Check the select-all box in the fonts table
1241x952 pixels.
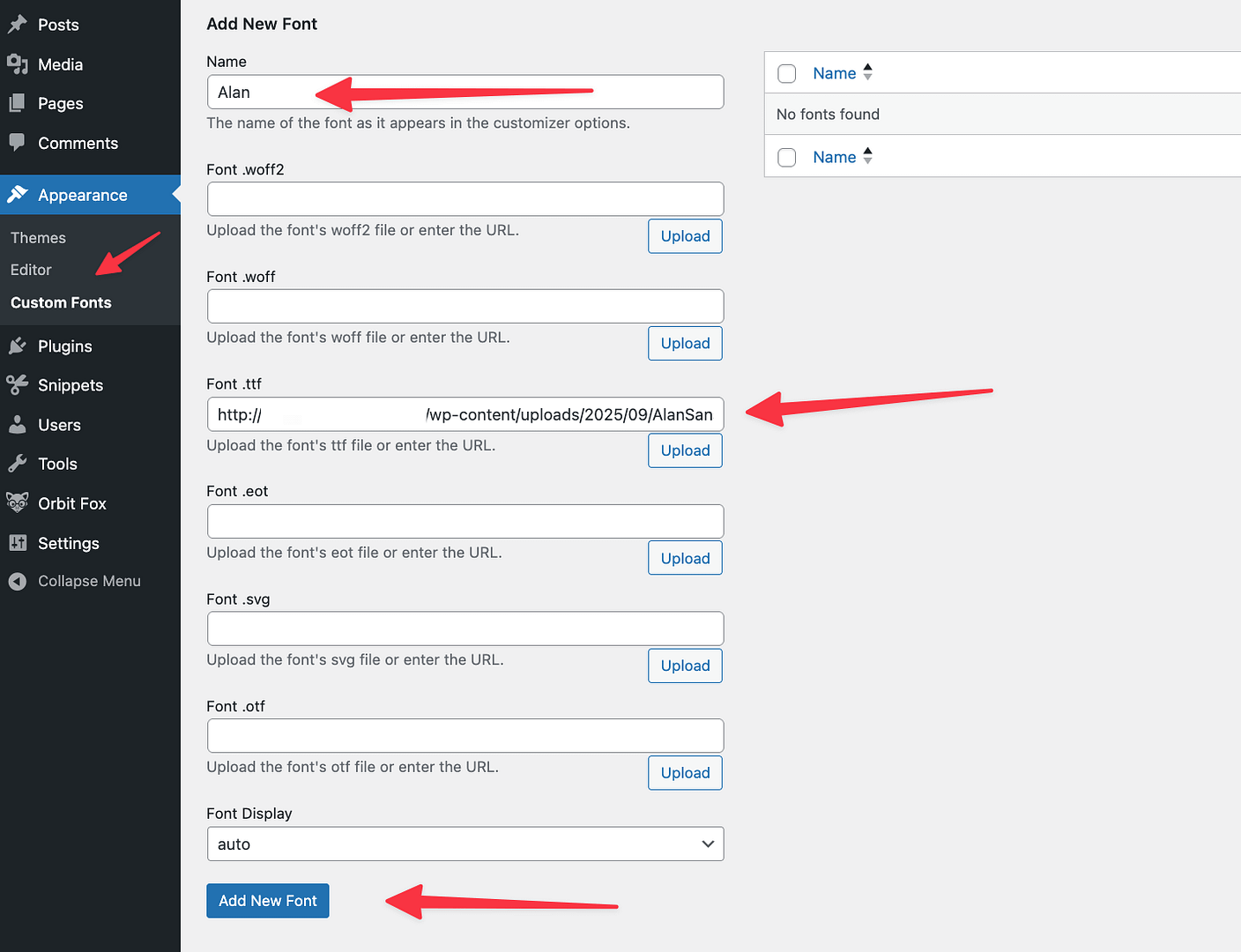(786, 73)
